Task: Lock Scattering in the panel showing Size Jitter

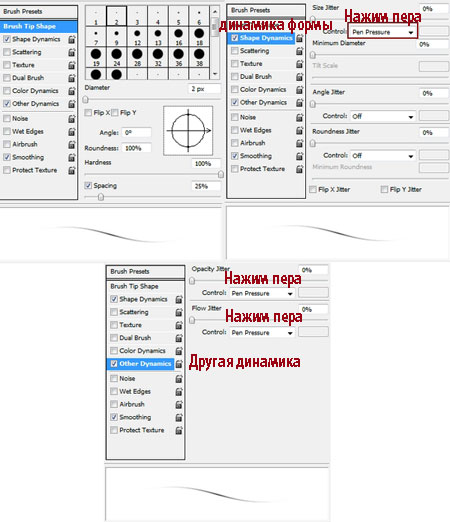Action: [299, 51]
